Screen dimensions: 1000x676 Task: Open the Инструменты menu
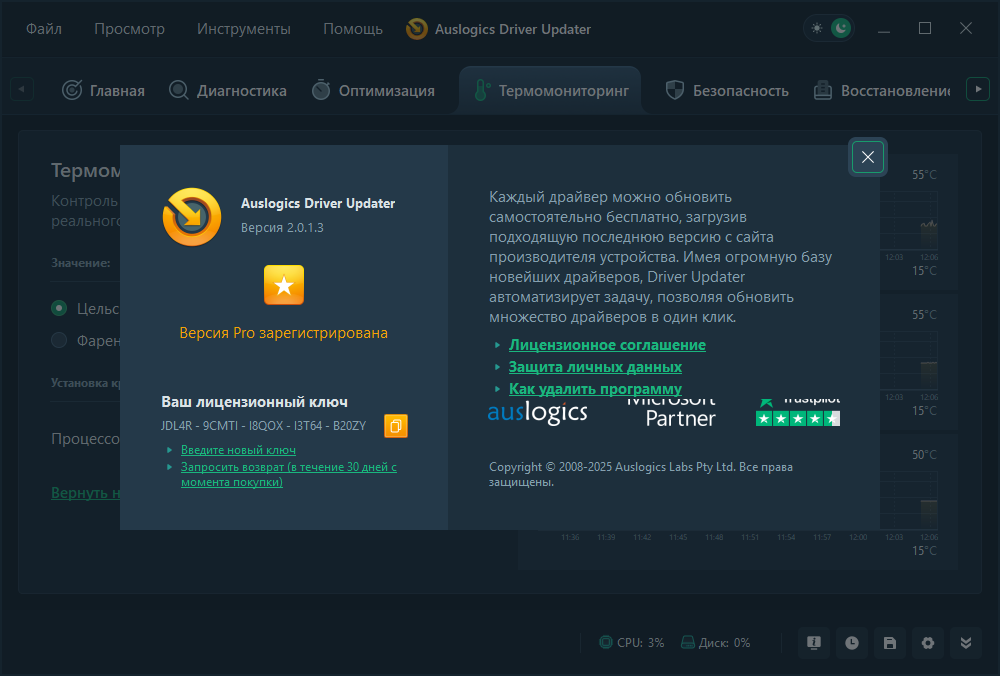pyautogui.click(x=244, y=29)
